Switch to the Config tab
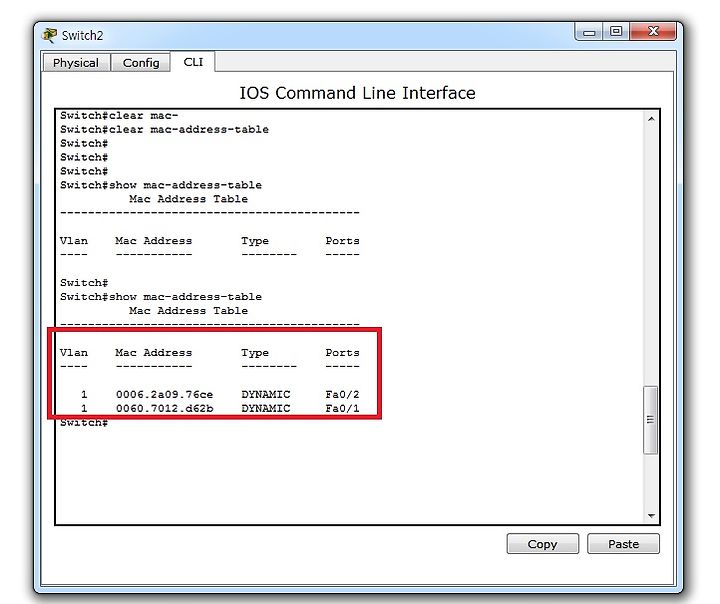The width and height of the screenshot is (720, 604). click(141, 62)
